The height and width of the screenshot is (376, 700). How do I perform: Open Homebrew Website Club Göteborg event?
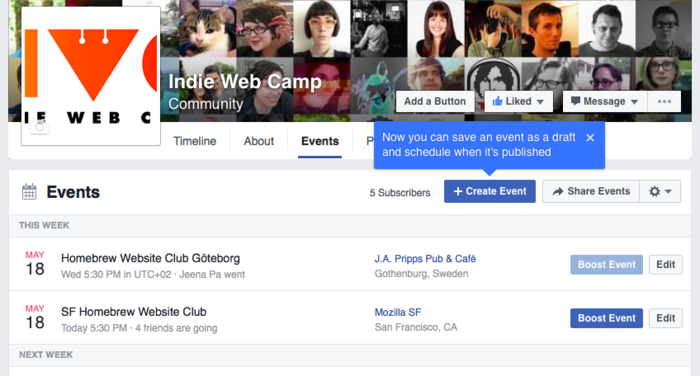tap(150, 258)
